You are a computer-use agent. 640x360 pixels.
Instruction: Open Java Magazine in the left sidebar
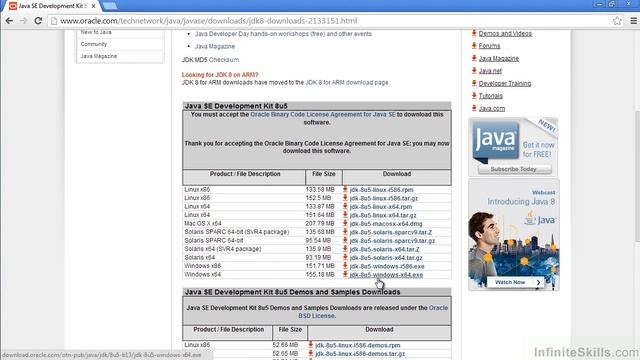(x=99, y=56)
